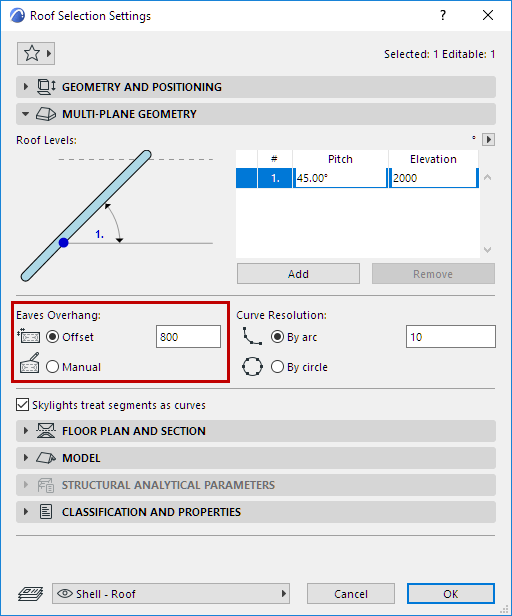
Task: Open the Shell - Roof layer dropdown
Action: click(x=171, y=594)
